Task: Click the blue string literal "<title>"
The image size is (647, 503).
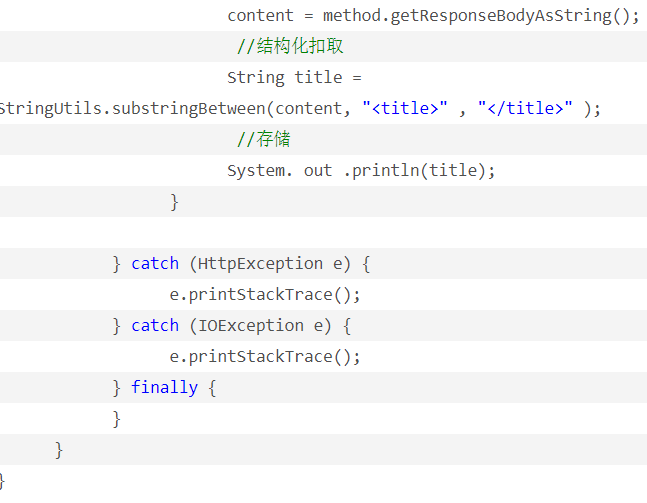Action: point(405,109)
